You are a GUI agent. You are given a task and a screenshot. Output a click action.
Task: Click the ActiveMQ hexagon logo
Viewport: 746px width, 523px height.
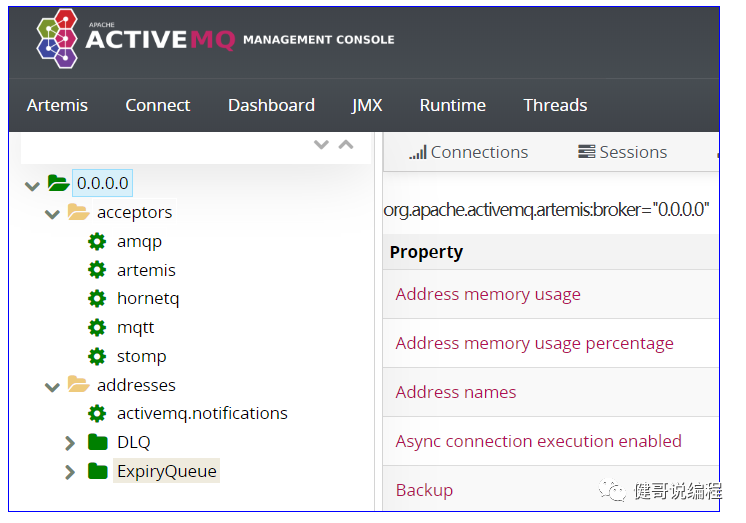pyautogui.click(x=58, y=39)
